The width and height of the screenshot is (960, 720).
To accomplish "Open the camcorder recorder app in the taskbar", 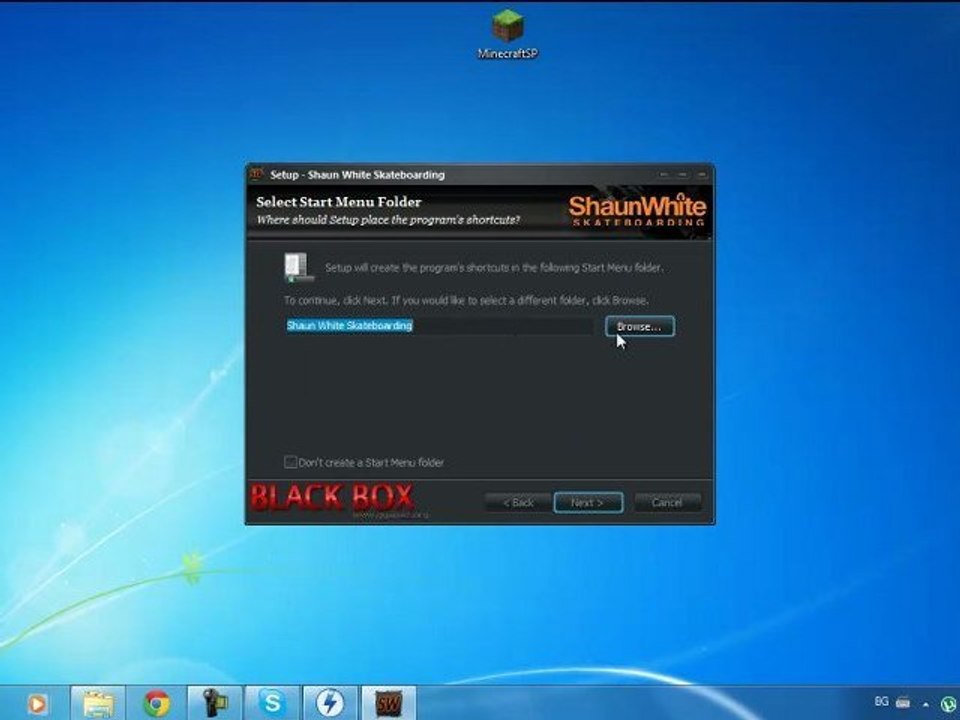I will click(214, 703).
